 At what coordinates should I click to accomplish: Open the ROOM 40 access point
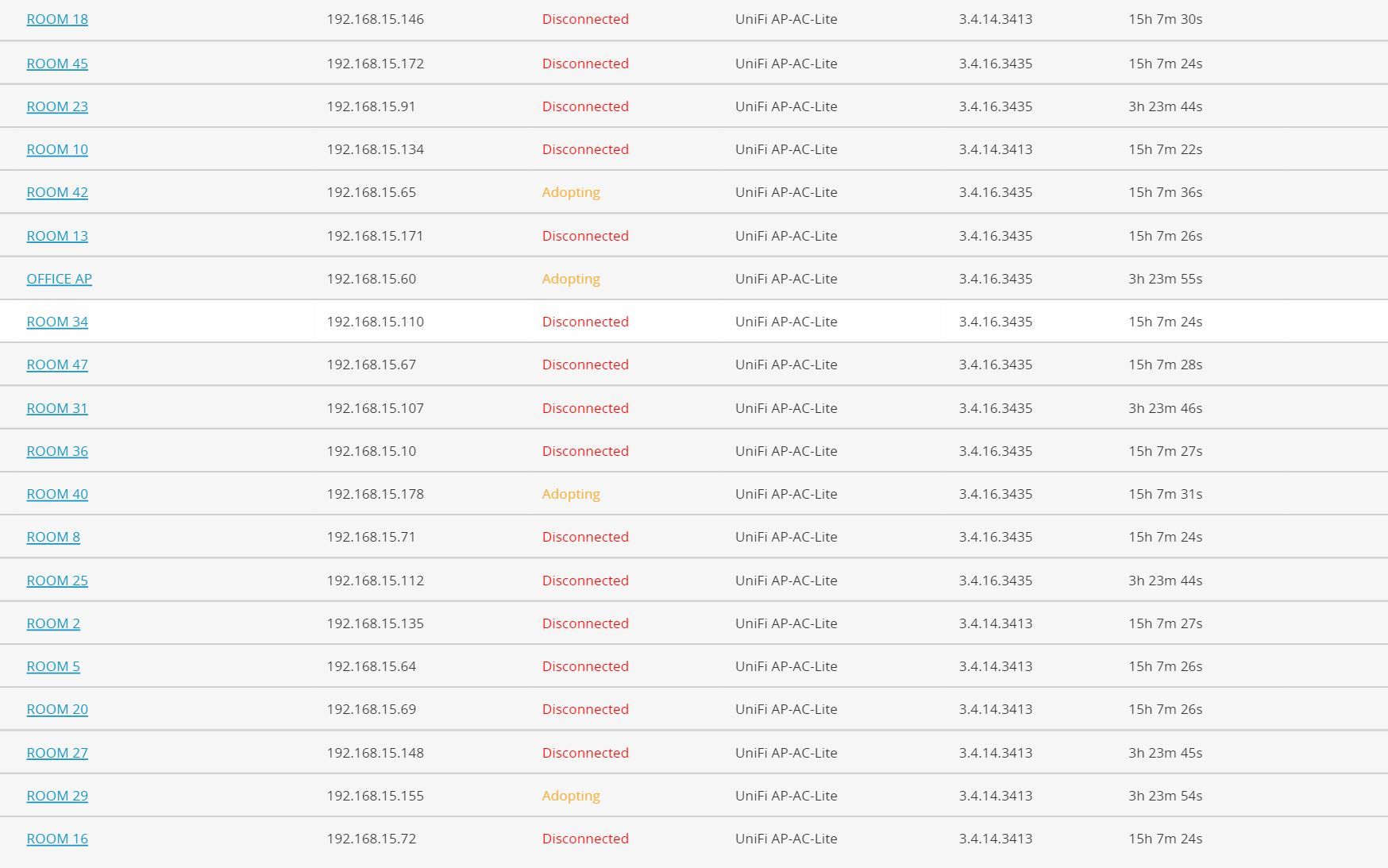click(x=57, y=494)
